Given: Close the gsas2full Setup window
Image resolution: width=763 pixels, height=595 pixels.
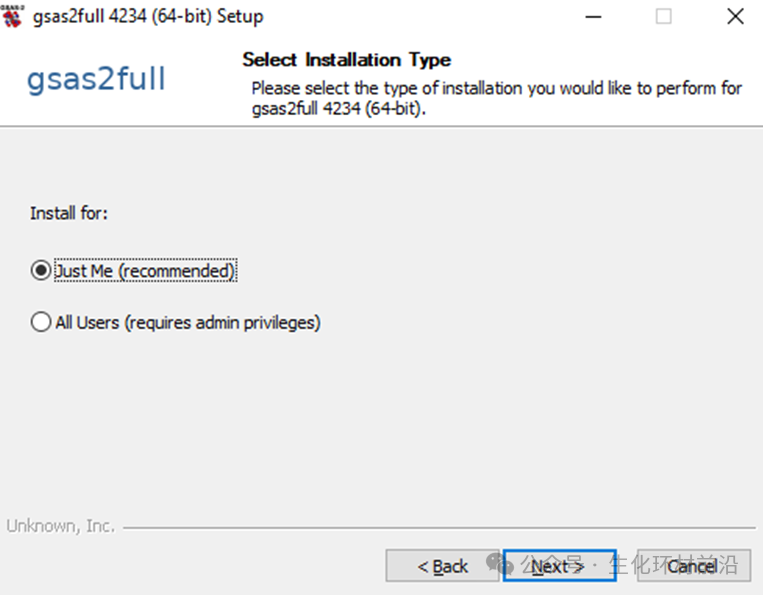Looking at the screenshot, I should point(735,16).
